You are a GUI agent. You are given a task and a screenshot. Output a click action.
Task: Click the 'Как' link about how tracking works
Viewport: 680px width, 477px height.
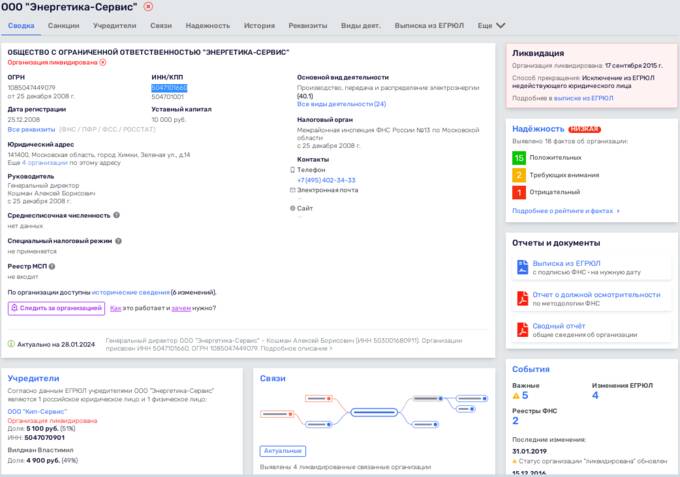tap(115, 308)
